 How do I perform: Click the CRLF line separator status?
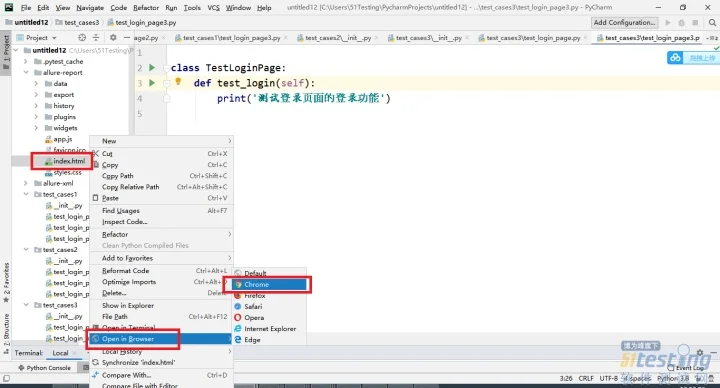pos(586,378)
